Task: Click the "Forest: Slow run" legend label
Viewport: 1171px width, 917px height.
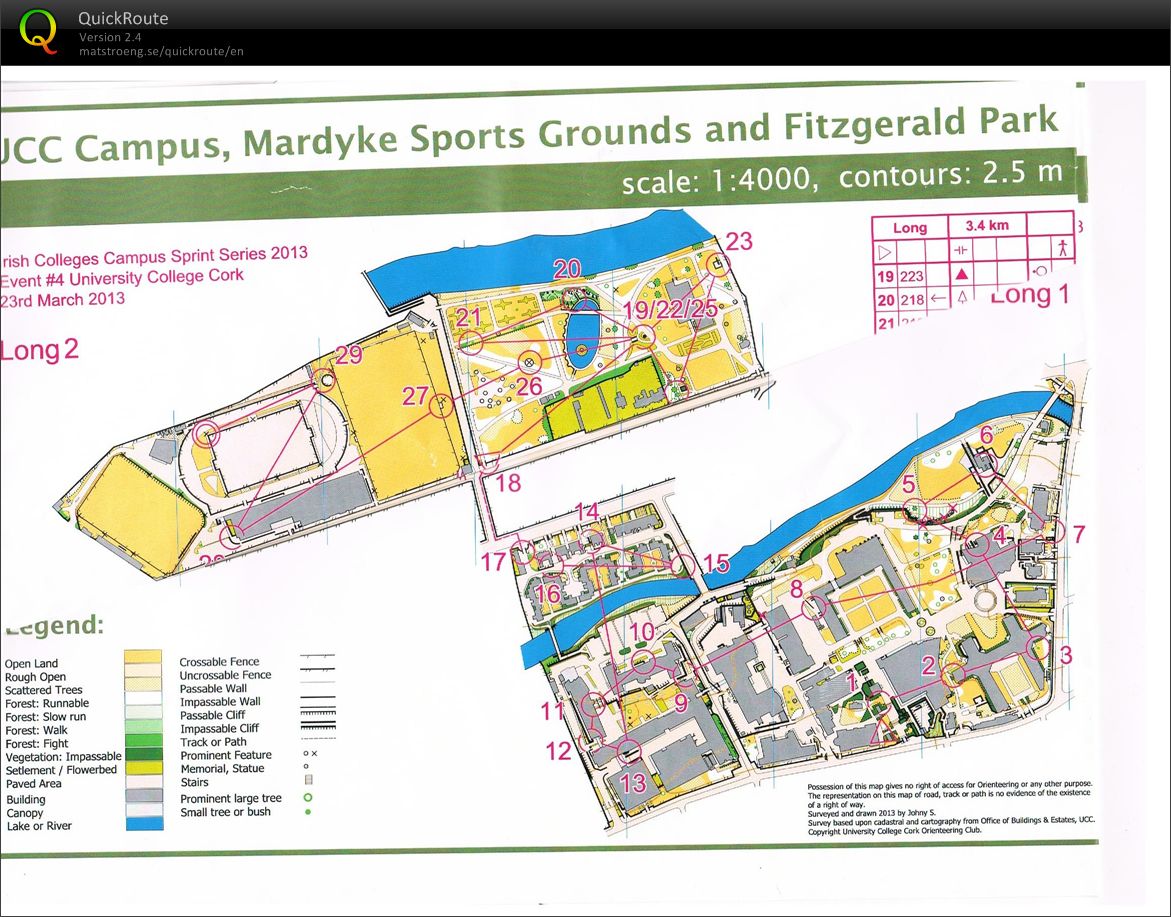Action: coord(46,717)
